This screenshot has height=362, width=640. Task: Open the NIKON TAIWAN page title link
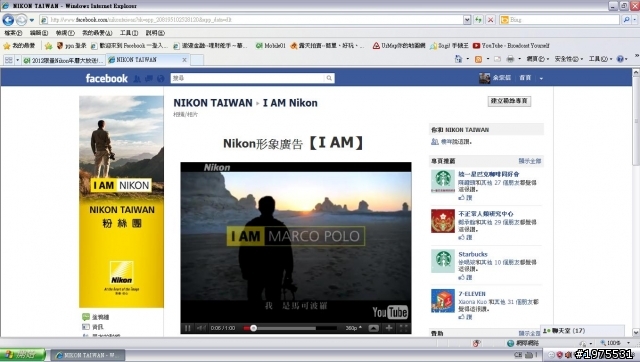213,103
